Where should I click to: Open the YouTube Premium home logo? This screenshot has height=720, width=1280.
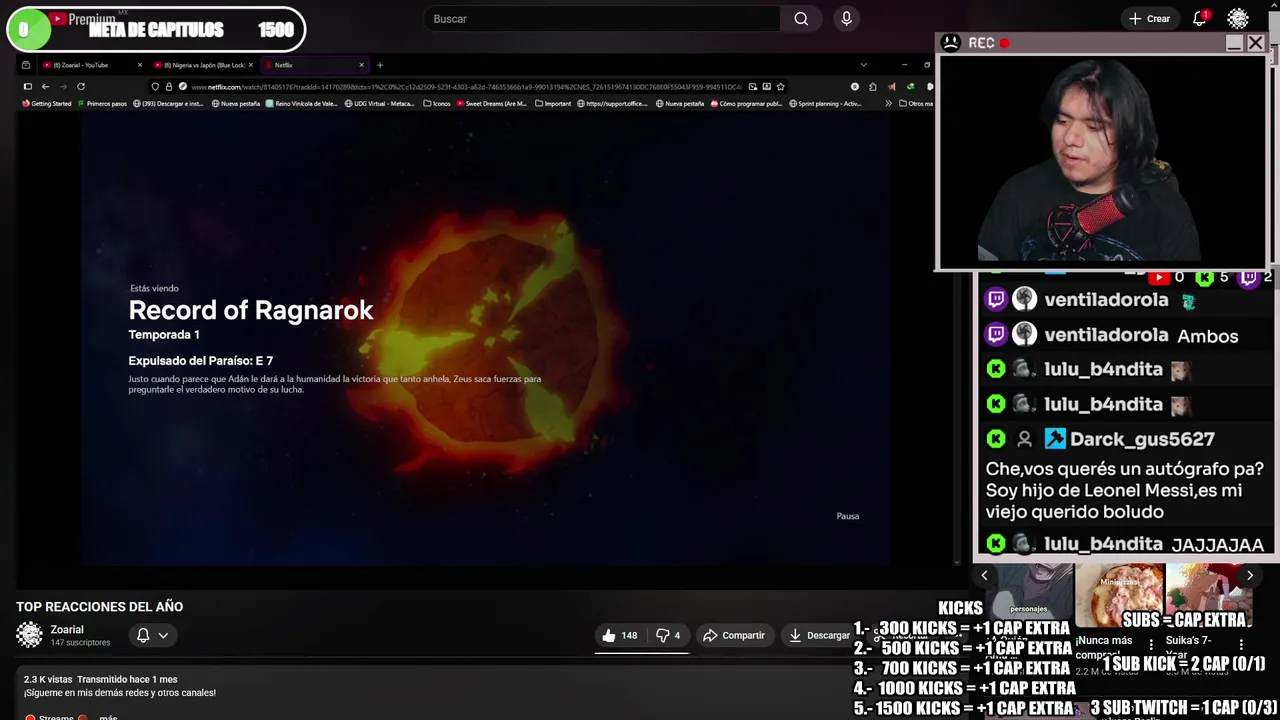point(82,19)
